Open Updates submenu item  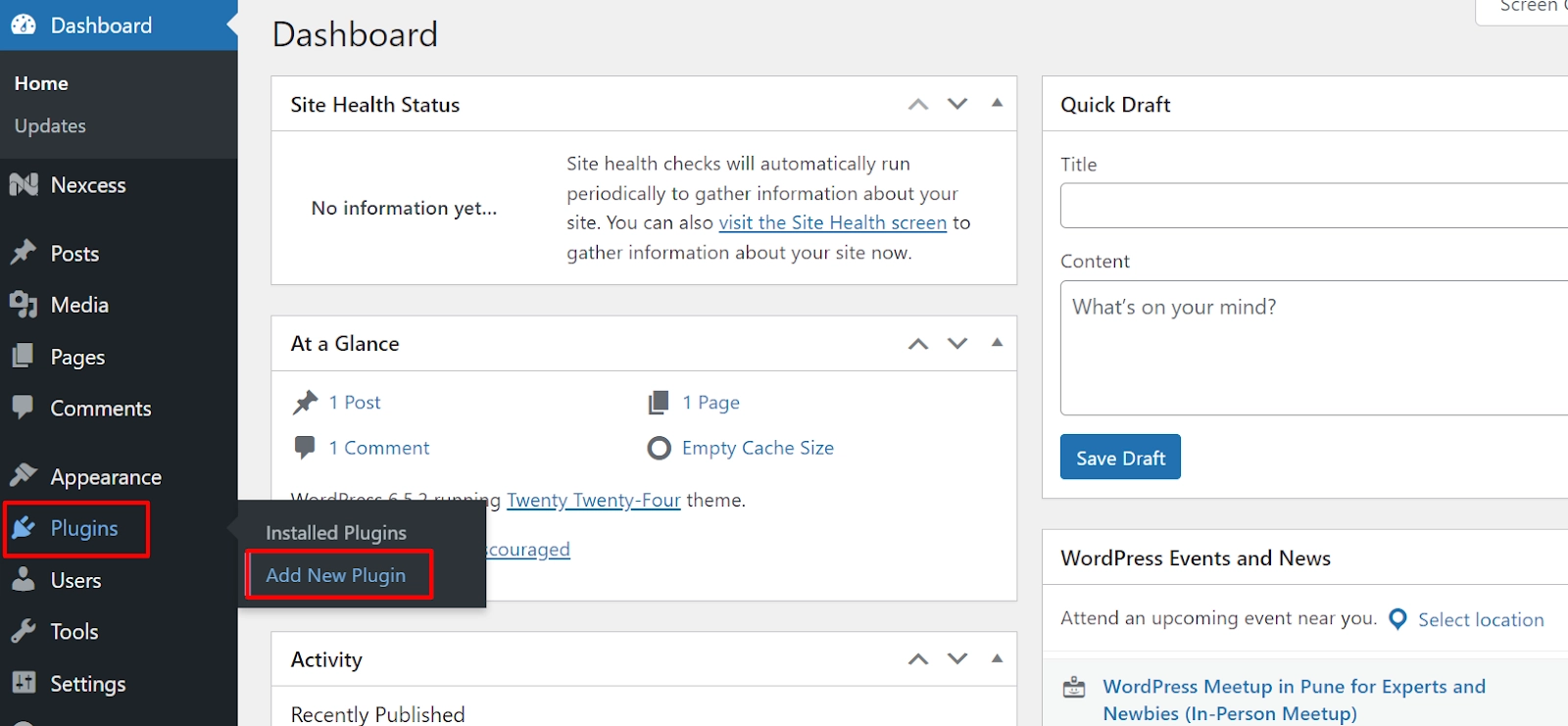click(x=50, y=125)
